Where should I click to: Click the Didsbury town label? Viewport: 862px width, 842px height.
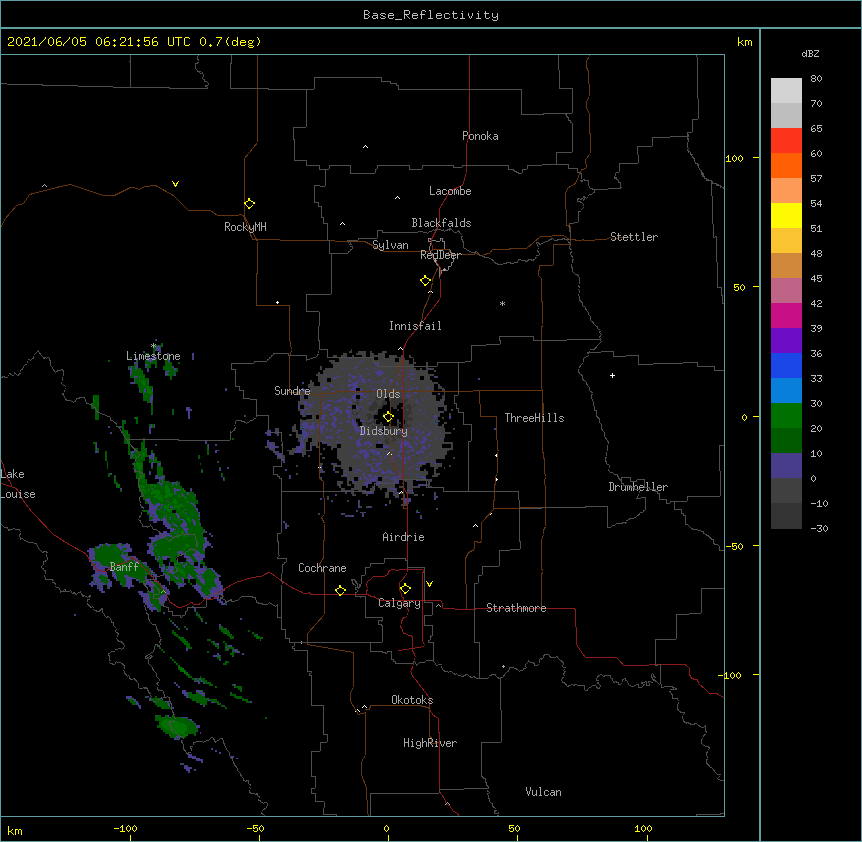[x=384, y=431]
